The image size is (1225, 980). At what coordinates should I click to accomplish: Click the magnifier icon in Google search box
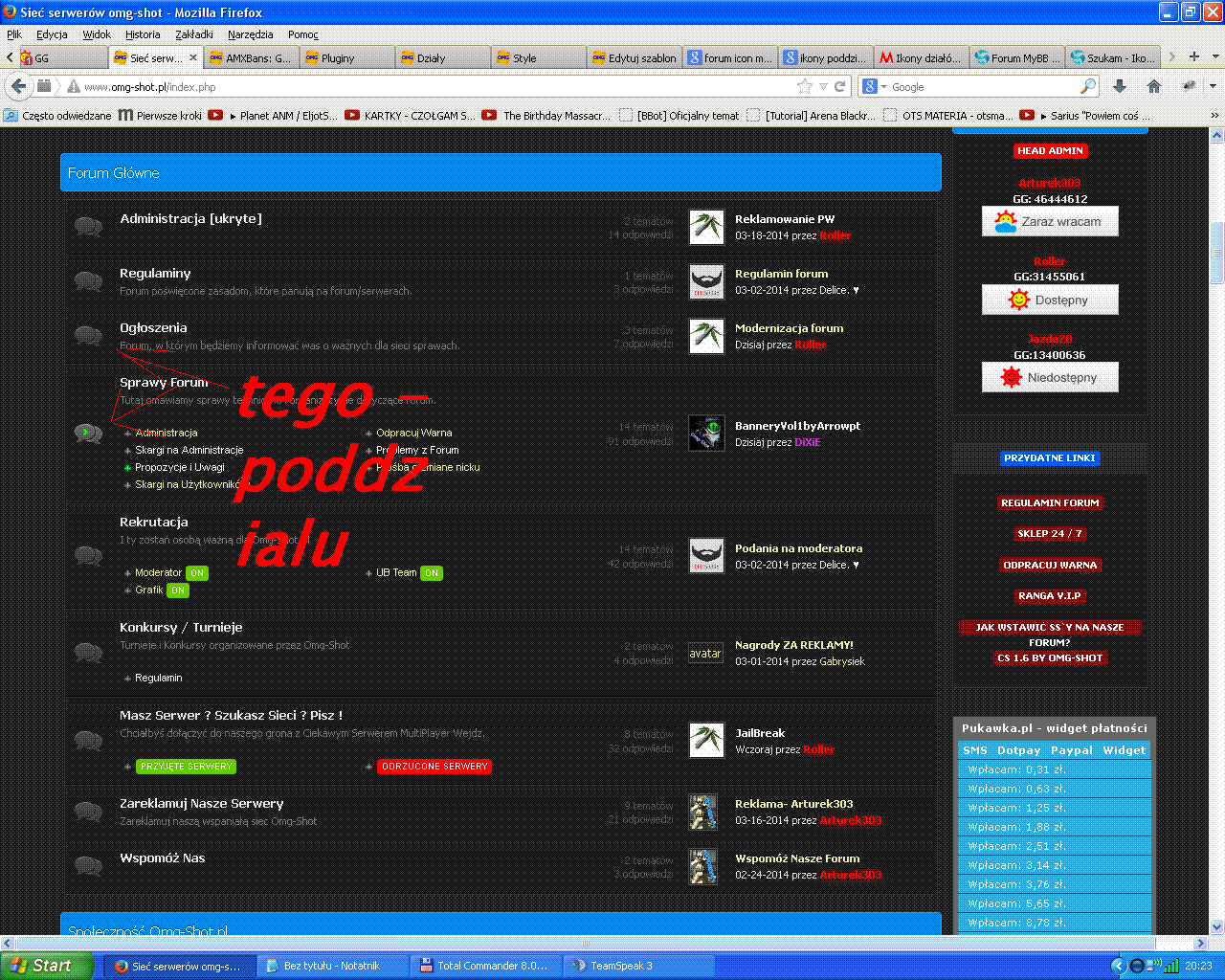[1088, 86]
